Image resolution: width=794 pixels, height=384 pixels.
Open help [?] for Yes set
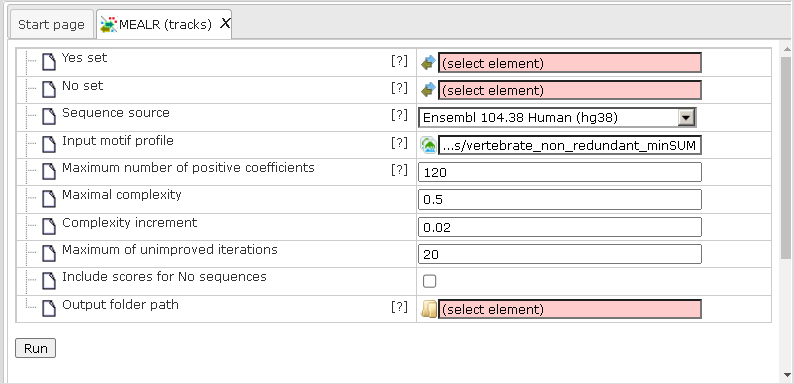tap(399, 61)
